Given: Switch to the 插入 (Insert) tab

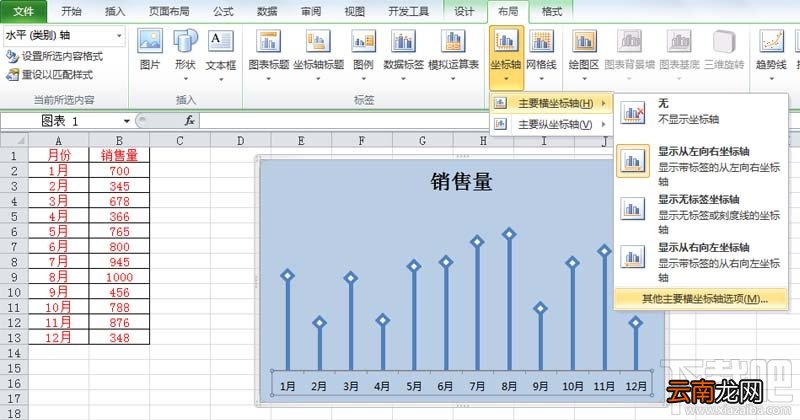Looking at the screenshot, I should (115, 11).
